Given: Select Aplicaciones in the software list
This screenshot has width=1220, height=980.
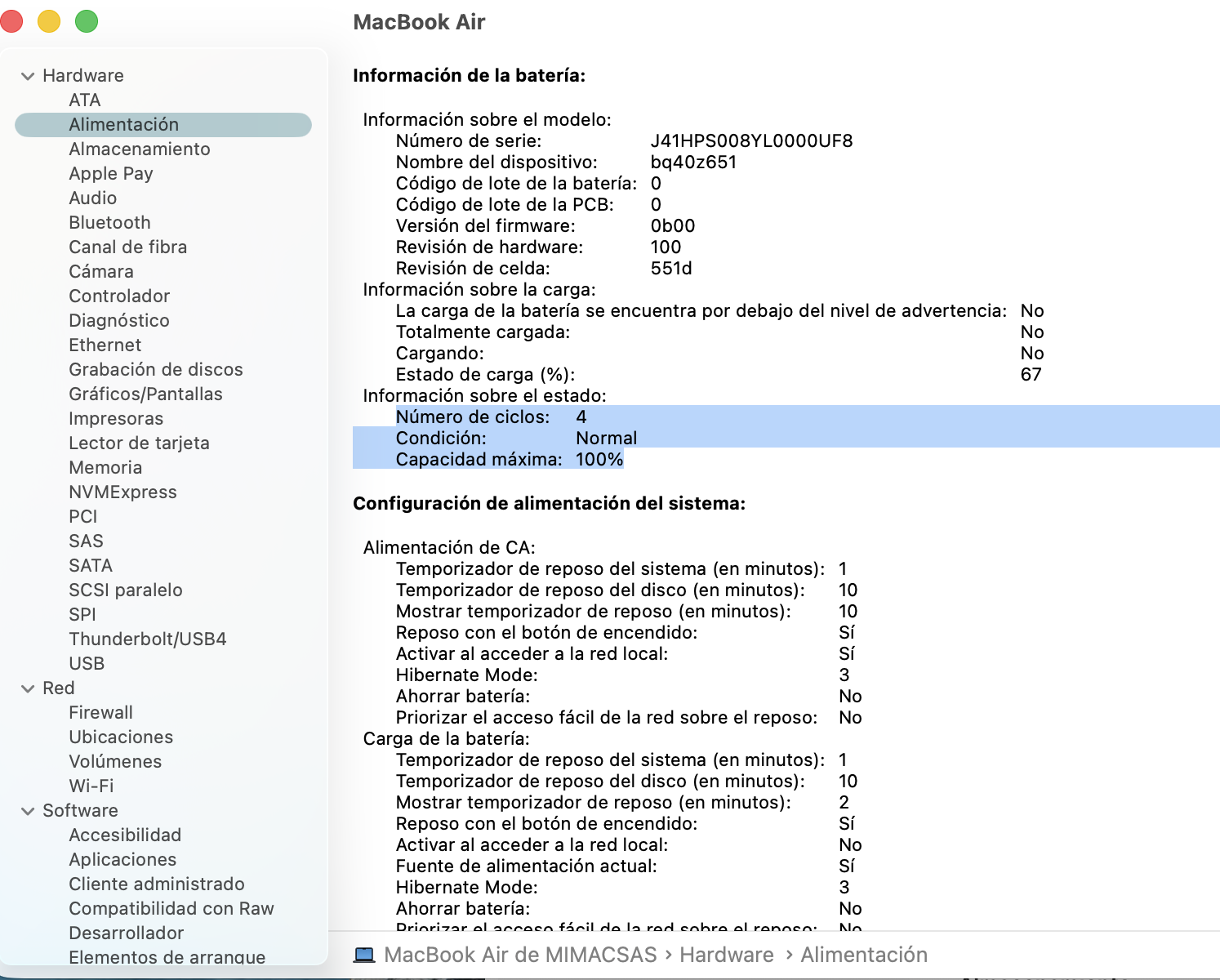Looking at the screenshot, I should [x=122, y=859].
